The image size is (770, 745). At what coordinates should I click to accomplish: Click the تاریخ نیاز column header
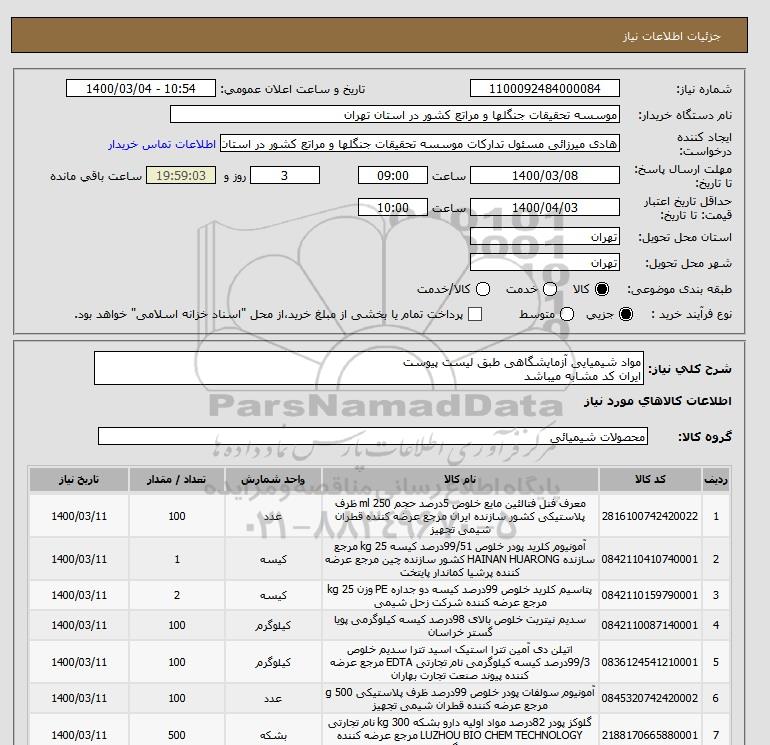tap(79, 479)
